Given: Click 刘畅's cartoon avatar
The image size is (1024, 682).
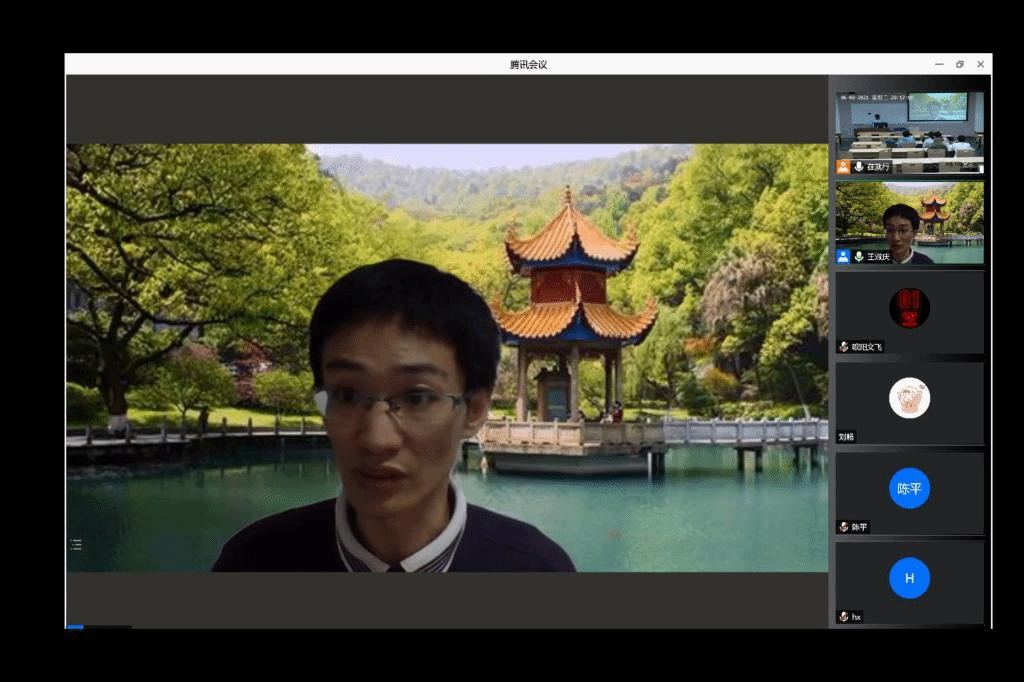Looking at the screenshot, I should 909,398.
